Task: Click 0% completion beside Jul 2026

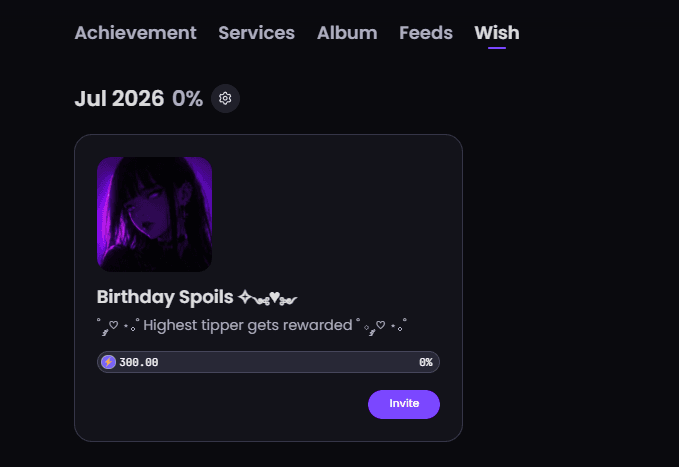Action: pyautogui.click(x=187, y=99)
